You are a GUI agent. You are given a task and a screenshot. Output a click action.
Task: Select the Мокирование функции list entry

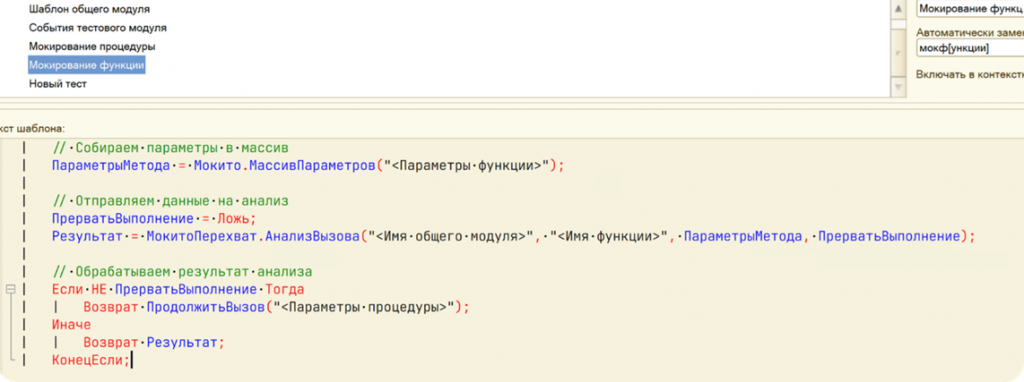pyautogui.click(x=86, y=66)
